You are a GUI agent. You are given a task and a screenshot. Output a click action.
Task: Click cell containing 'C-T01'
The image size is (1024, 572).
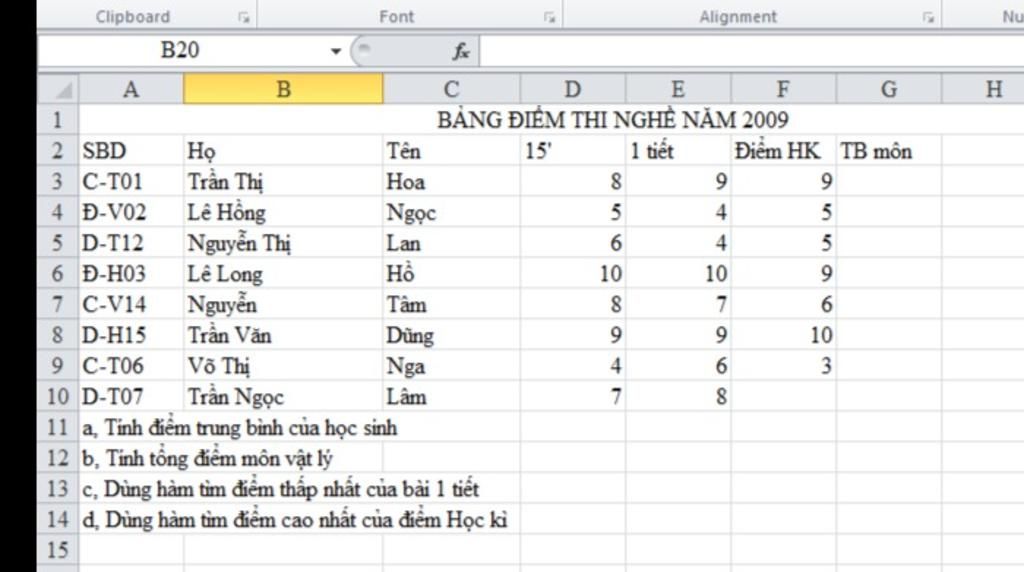[x=131, y=182]
